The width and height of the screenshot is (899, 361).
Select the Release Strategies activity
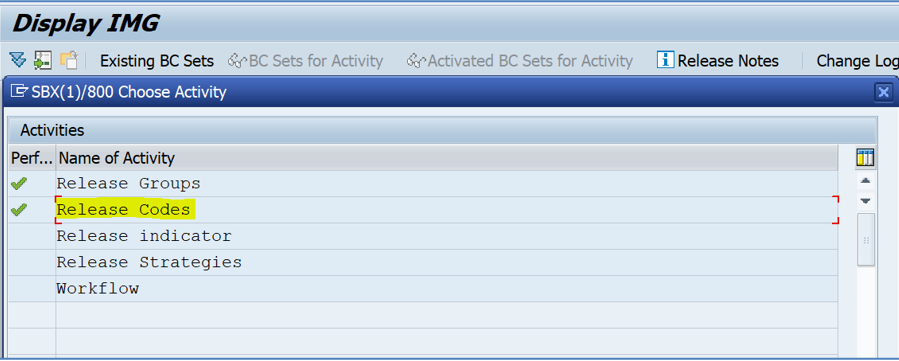[x=149, y=262]
